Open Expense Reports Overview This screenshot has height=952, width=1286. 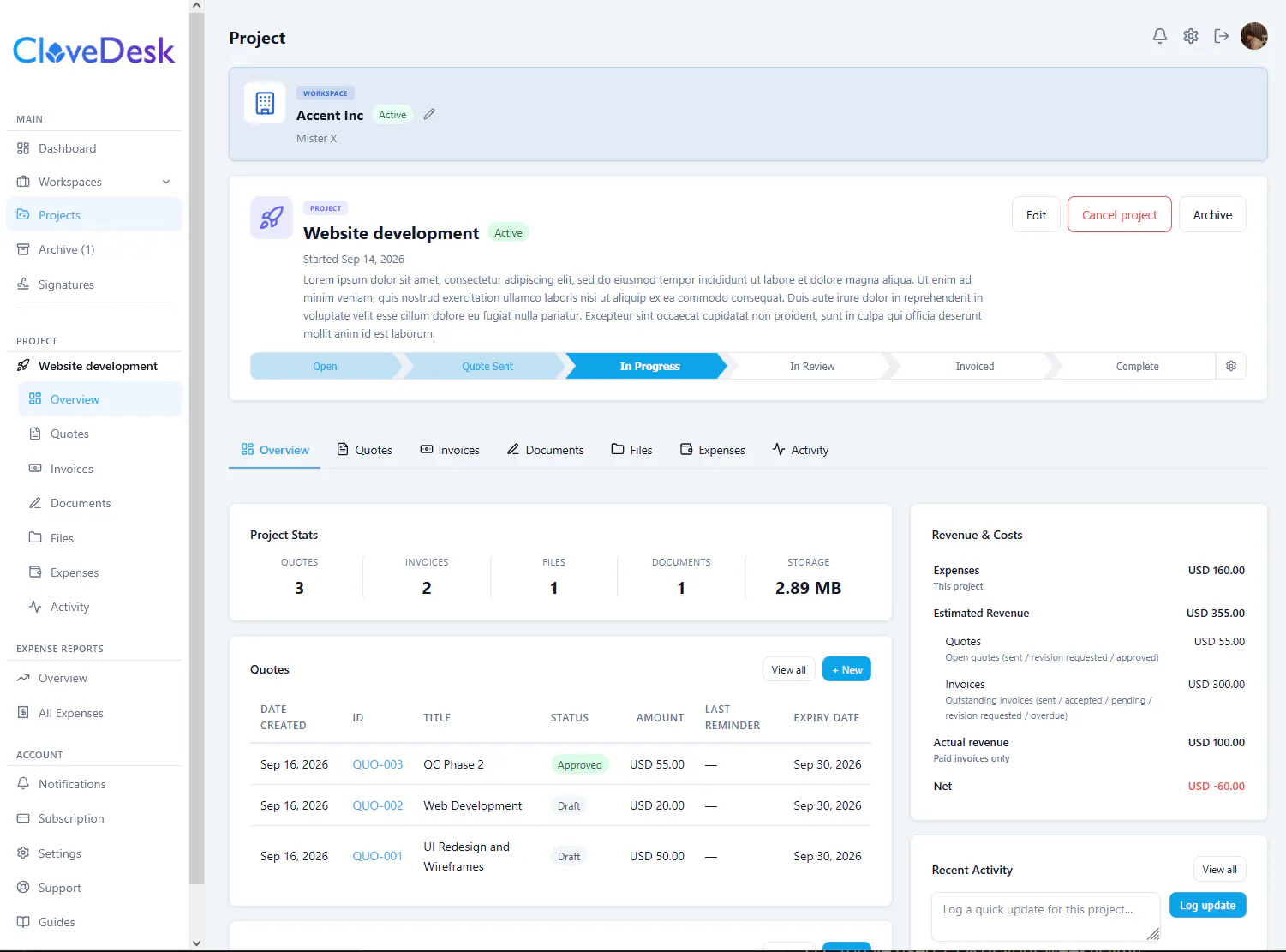pos(94,678)
